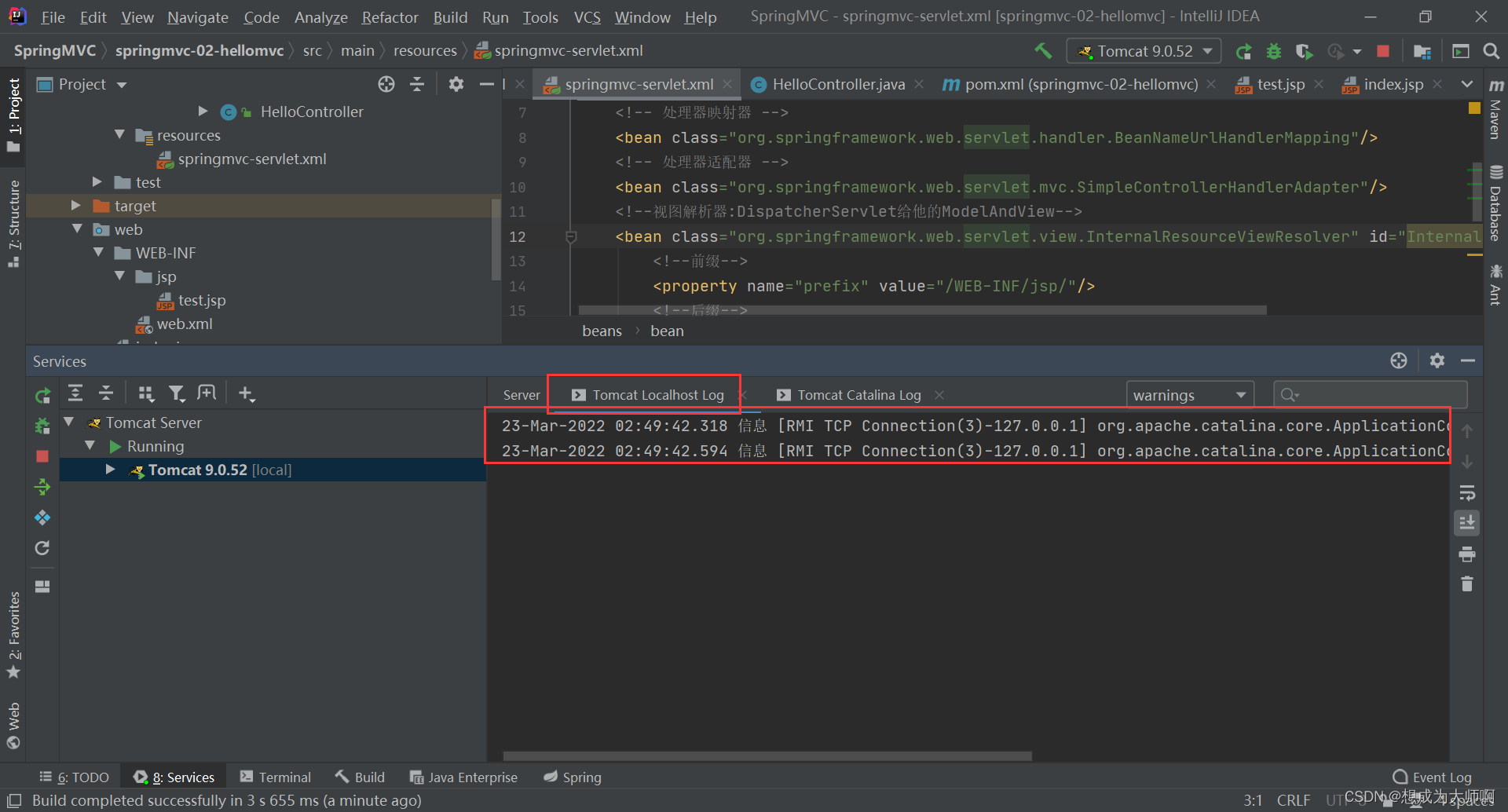Collapse the resources folder

pos(119,135)
